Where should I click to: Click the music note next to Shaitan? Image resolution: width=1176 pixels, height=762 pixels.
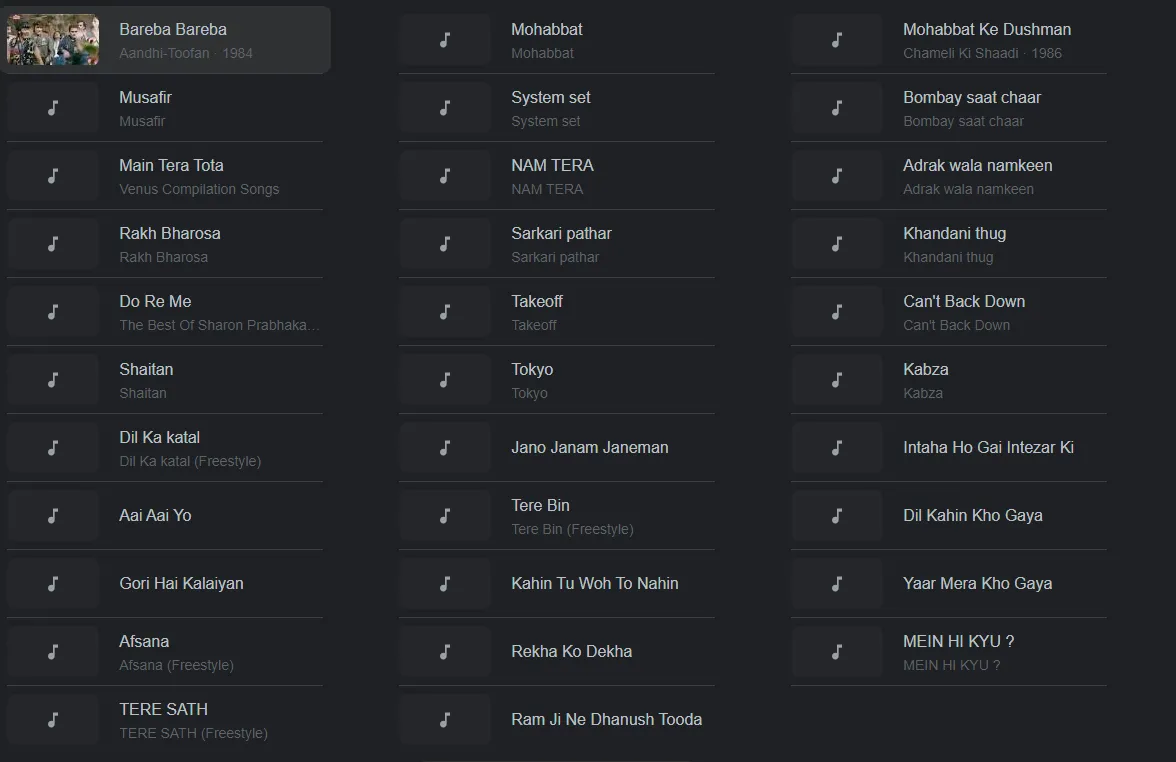(x=53, y=380)
